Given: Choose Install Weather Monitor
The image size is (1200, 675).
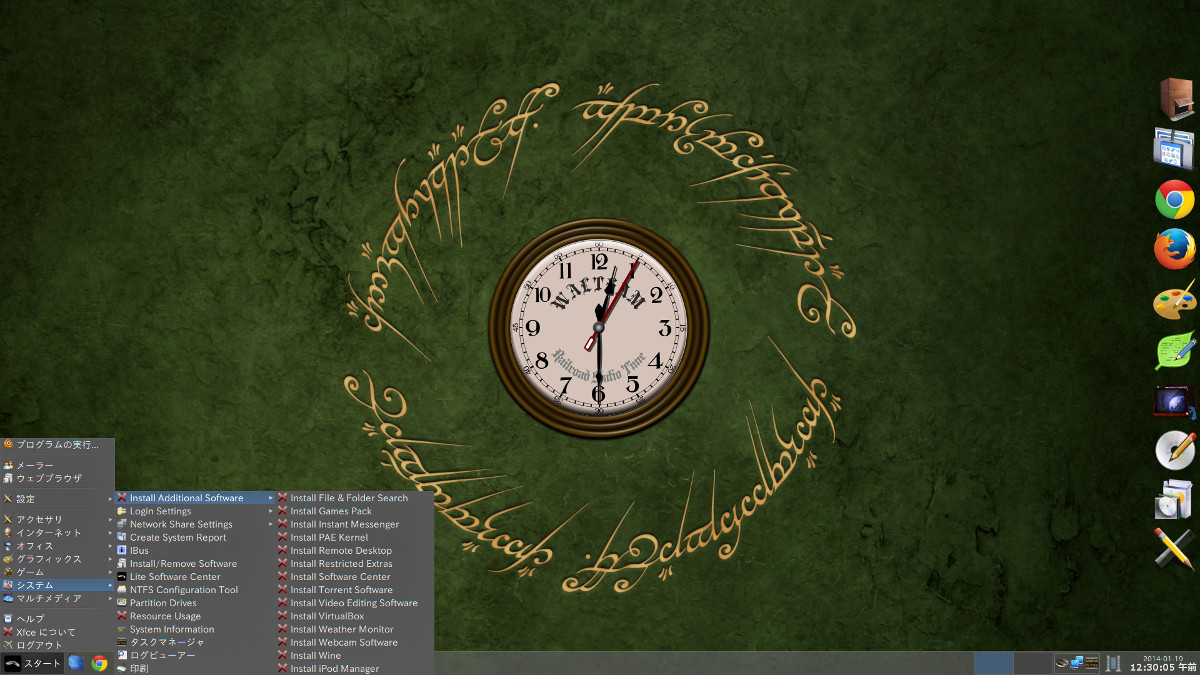Looking at the screenshot, I should (x=355, y=629).
